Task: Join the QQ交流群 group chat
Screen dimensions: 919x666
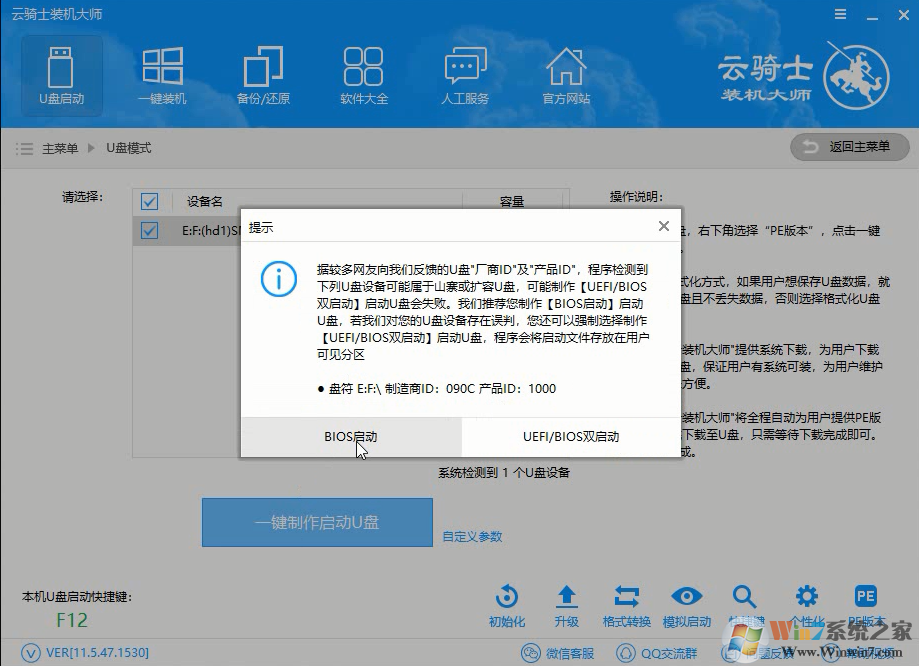Action: pos(657,652)
